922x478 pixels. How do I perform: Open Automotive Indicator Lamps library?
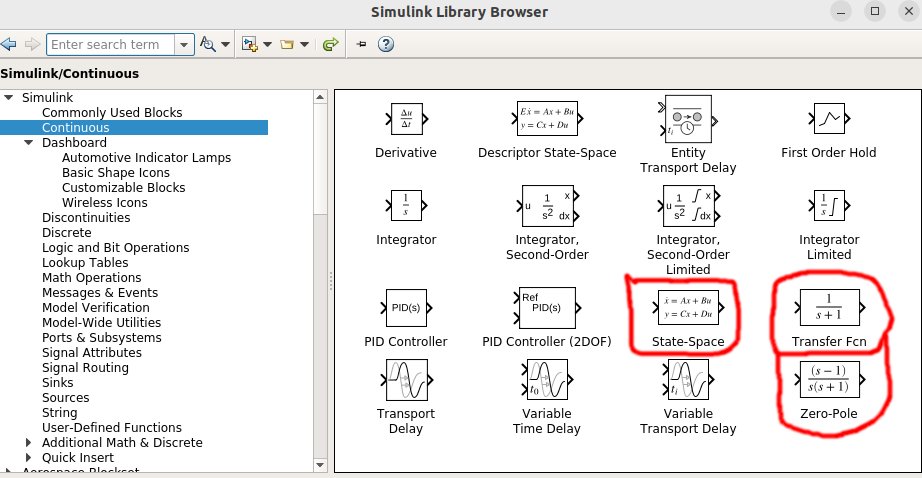click(146, 158)
